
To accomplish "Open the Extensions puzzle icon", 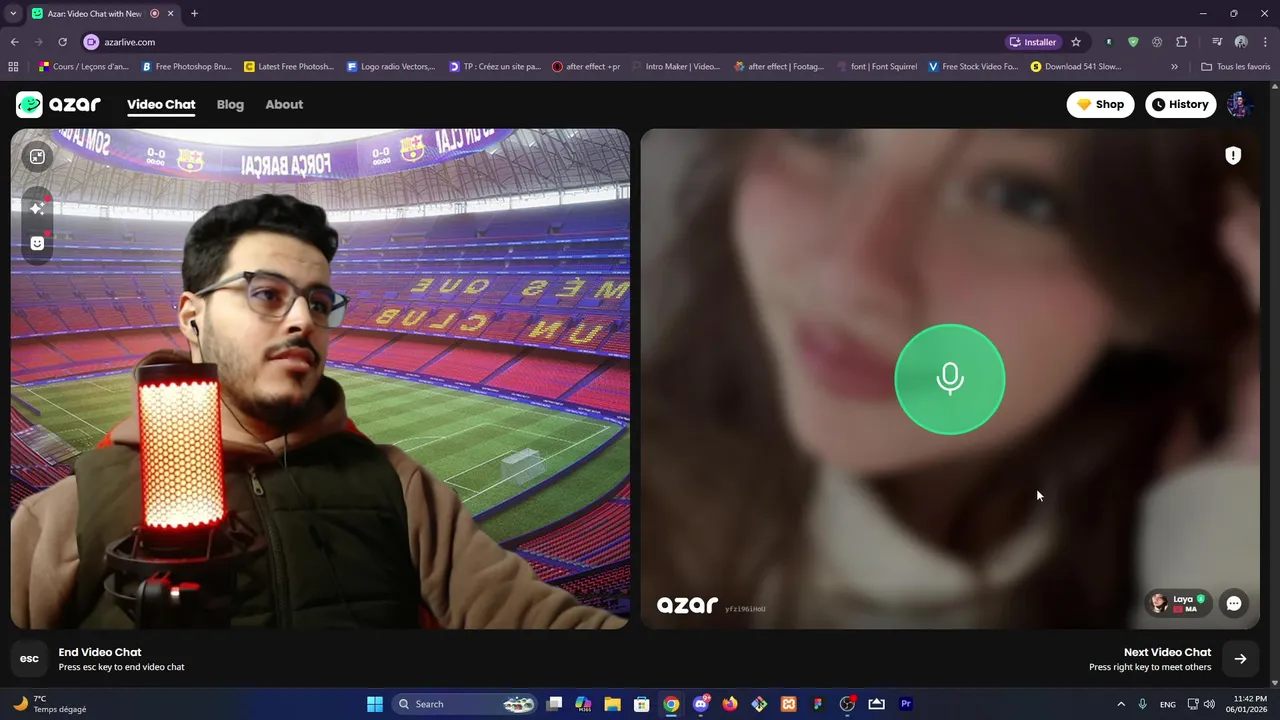I will [x=1182, y=42].
